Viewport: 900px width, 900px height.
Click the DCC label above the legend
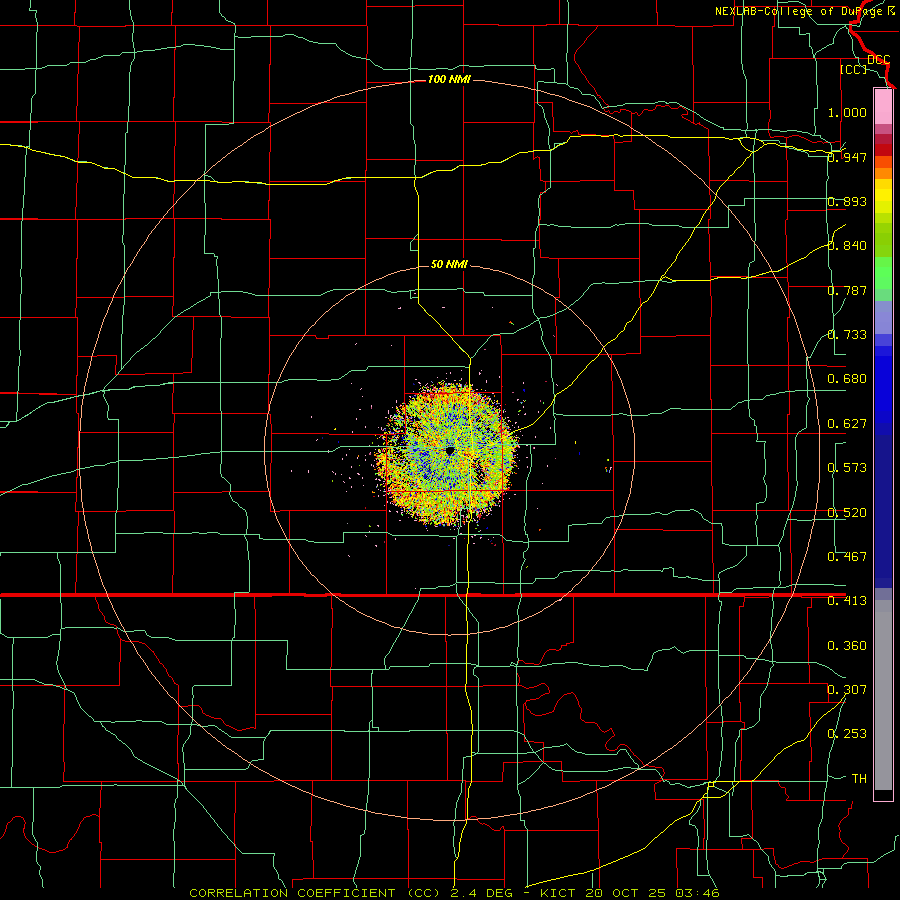click(x=878, y=60)
